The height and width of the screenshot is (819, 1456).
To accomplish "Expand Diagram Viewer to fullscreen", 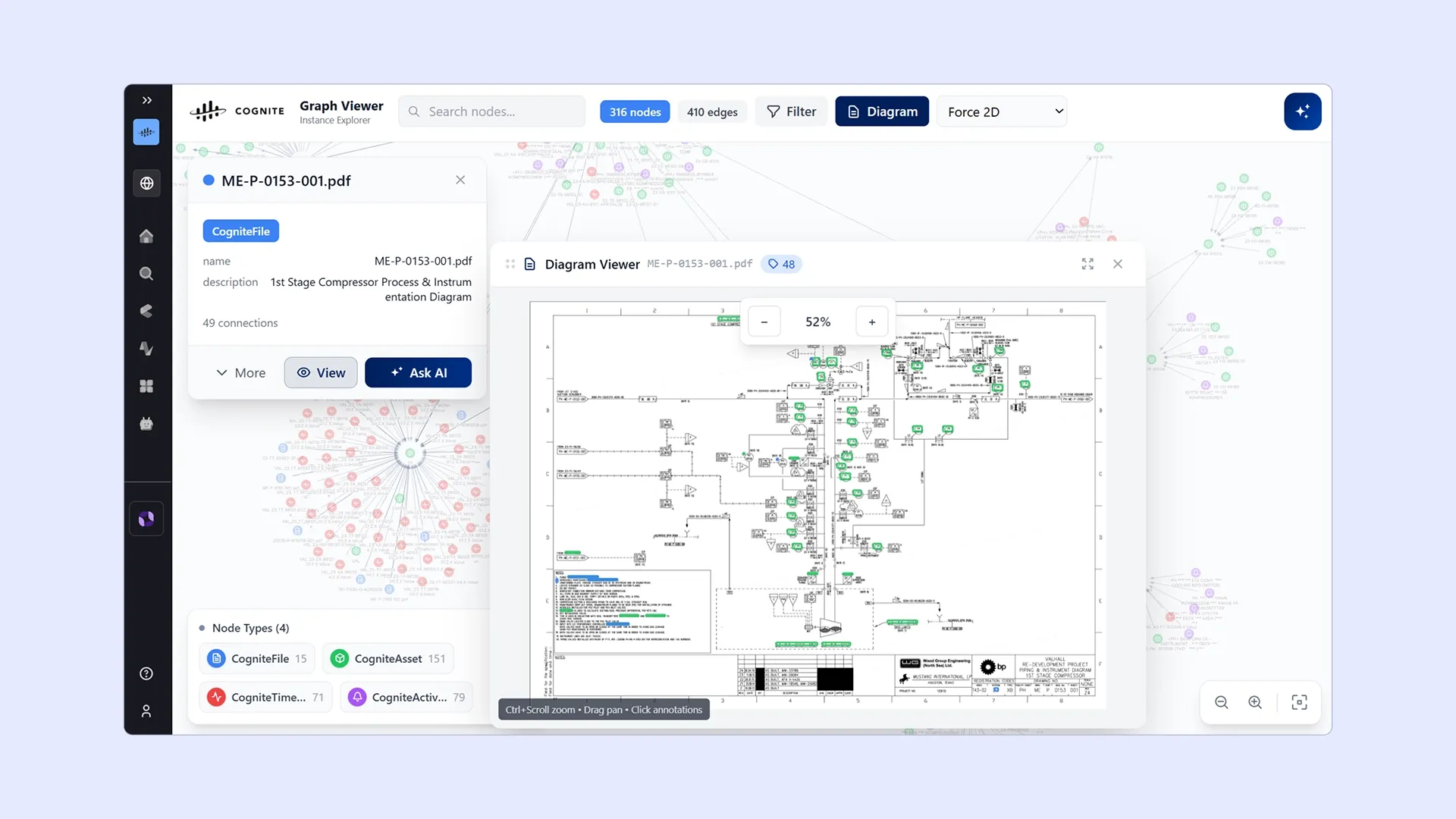I will pyautogui.click(x=1087, y=264).
